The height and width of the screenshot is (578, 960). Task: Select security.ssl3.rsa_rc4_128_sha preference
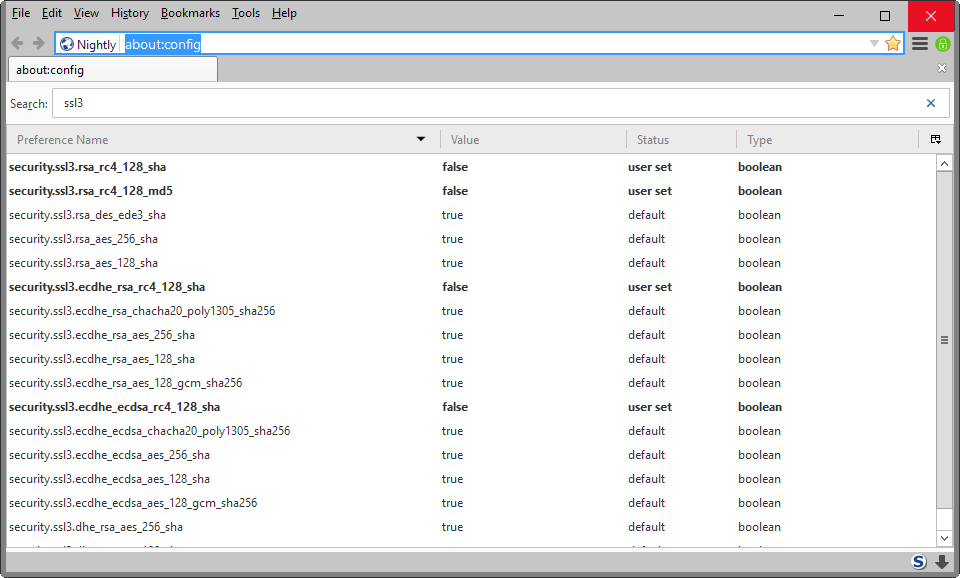click(87, 167)
